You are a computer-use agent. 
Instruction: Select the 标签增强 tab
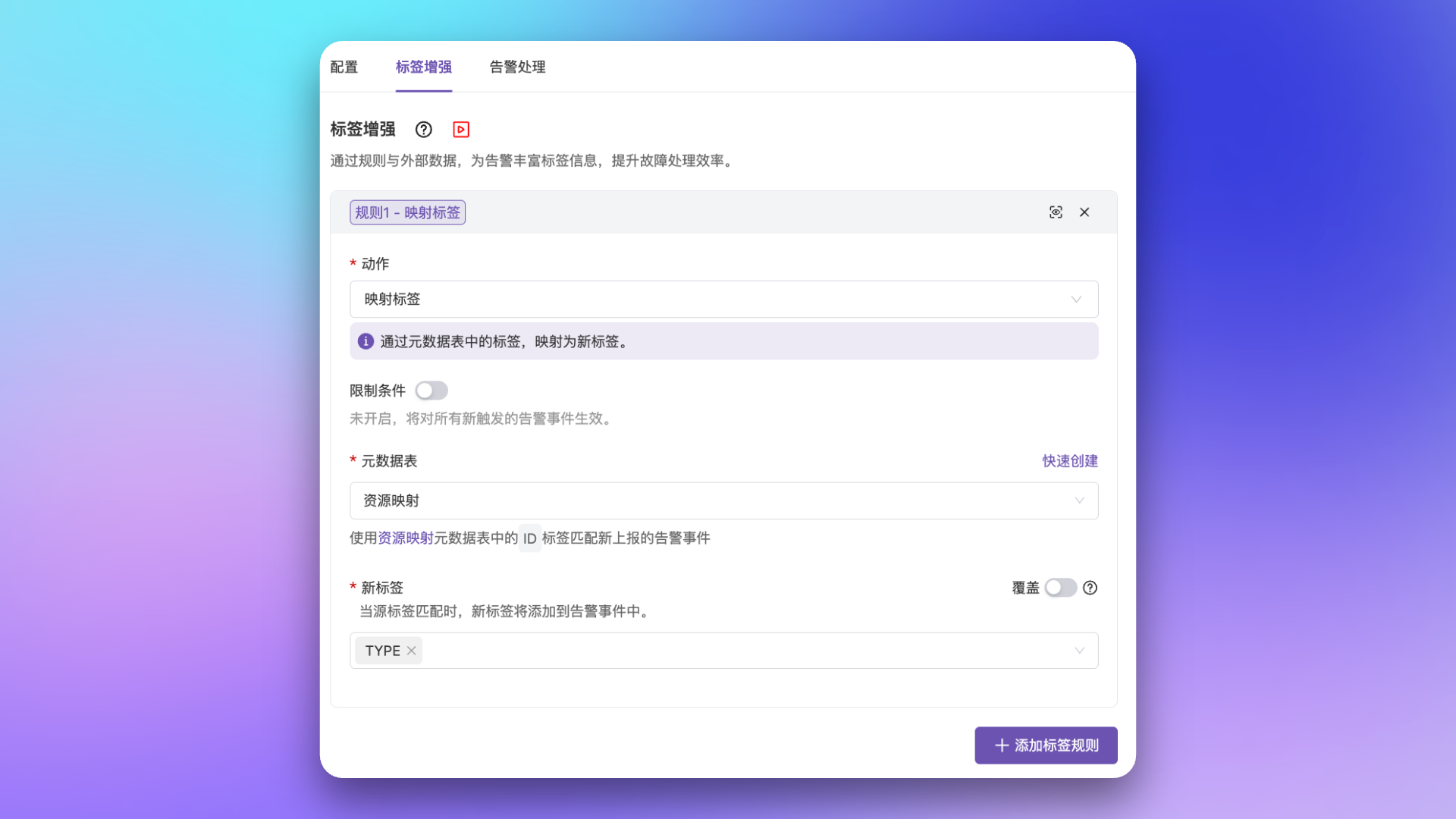point(424,67)
